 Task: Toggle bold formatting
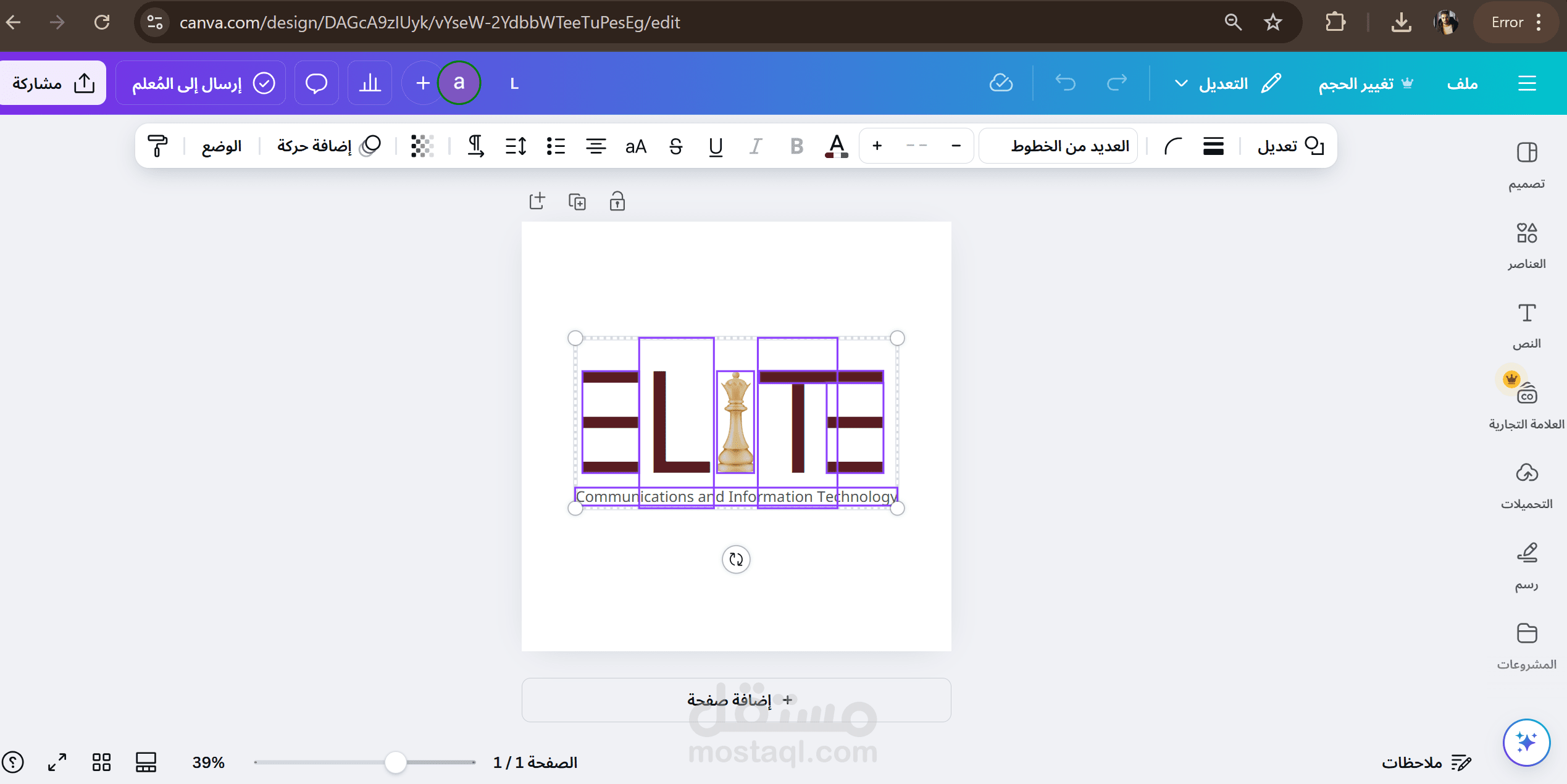[796, 146]
